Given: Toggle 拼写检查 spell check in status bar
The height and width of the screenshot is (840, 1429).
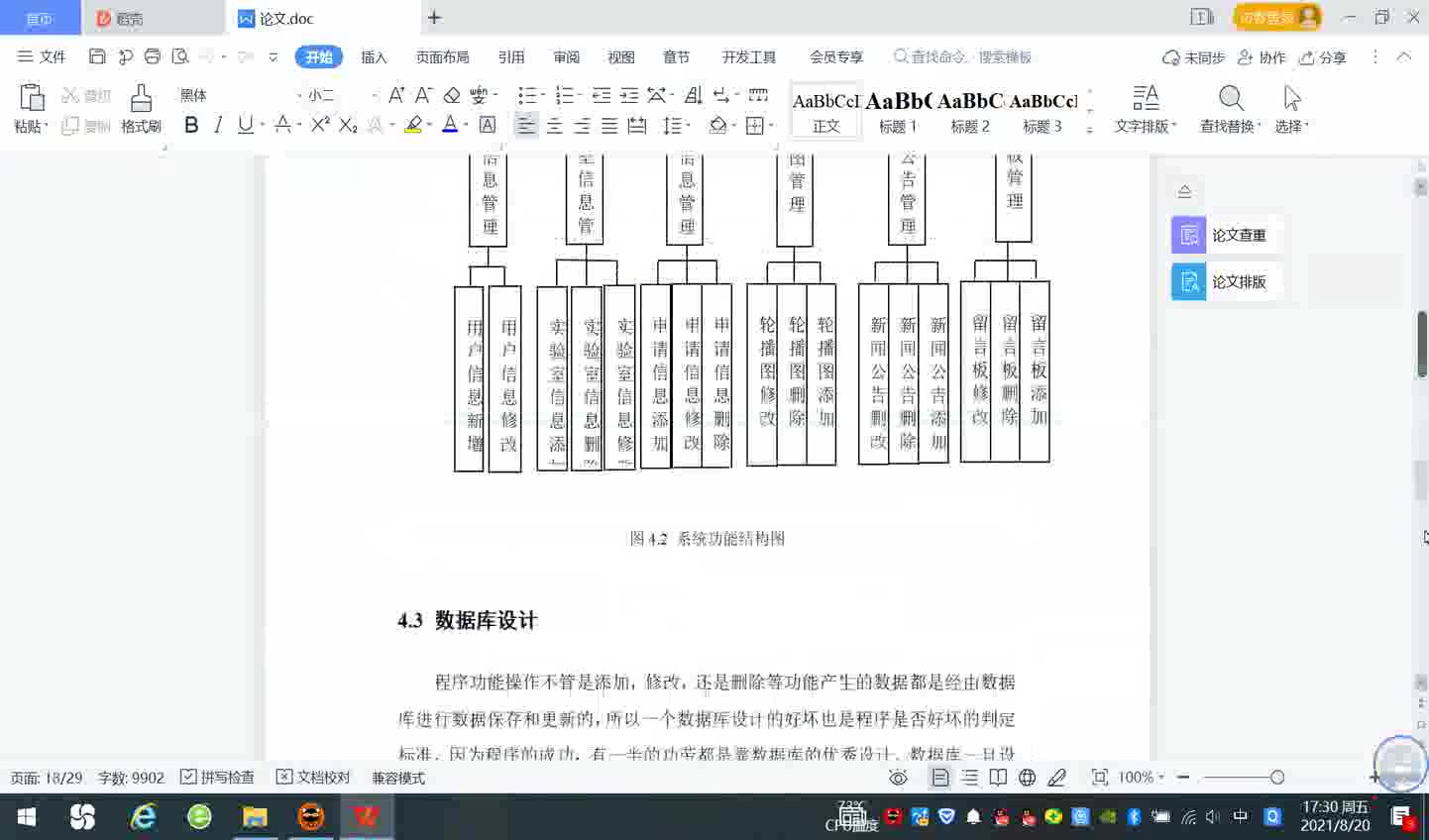Looking at the screenshot, I should click(x=217, y=778).
